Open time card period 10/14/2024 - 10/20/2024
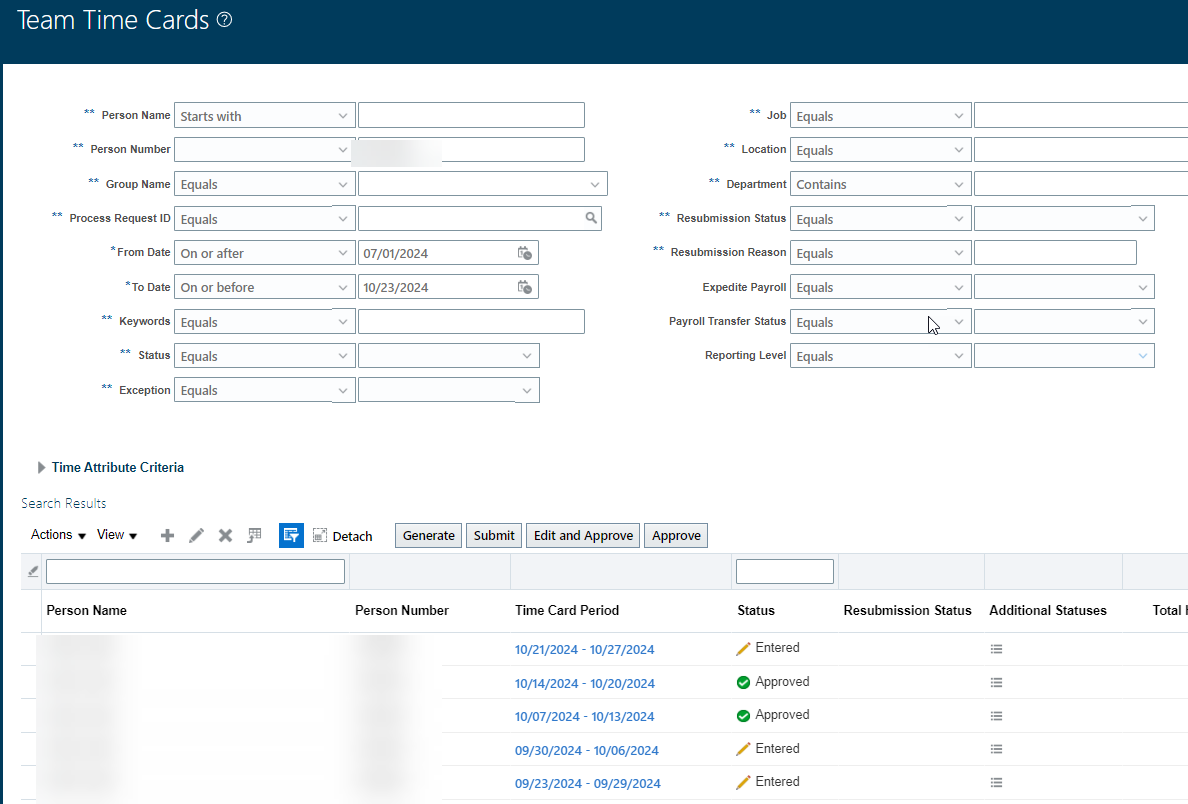The image size is (1188, 804). [x=585, y=681]
